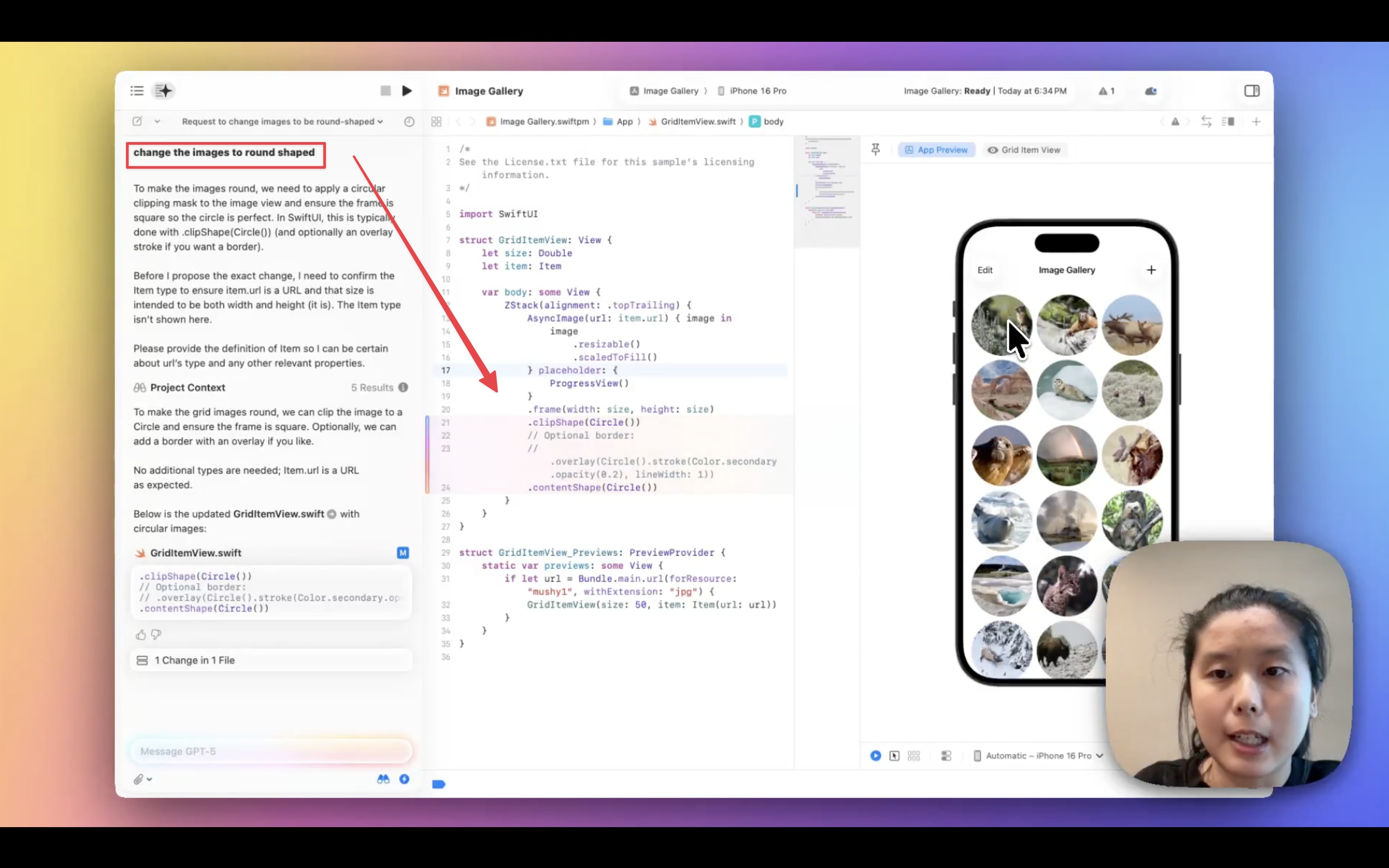This screenshot has width=1389, height=868.
Task: Stop the running build
Action: click(x=386, y=91)
